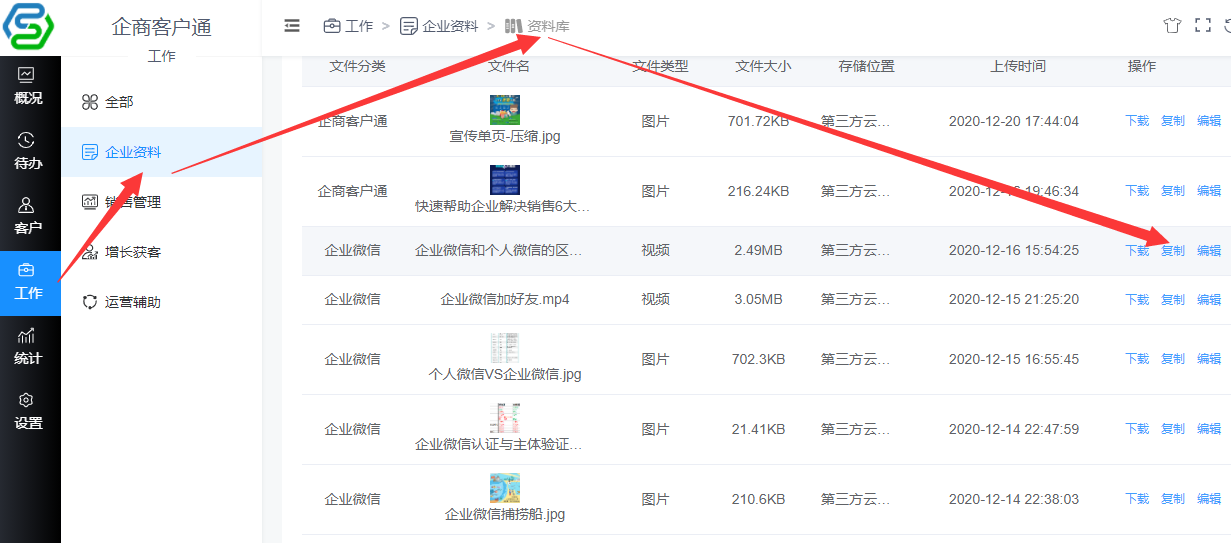Open thumbnail of 个人微信VS企业微信.jpg
The height and width of the screenshot is (543, 1231).
(505, 348)
